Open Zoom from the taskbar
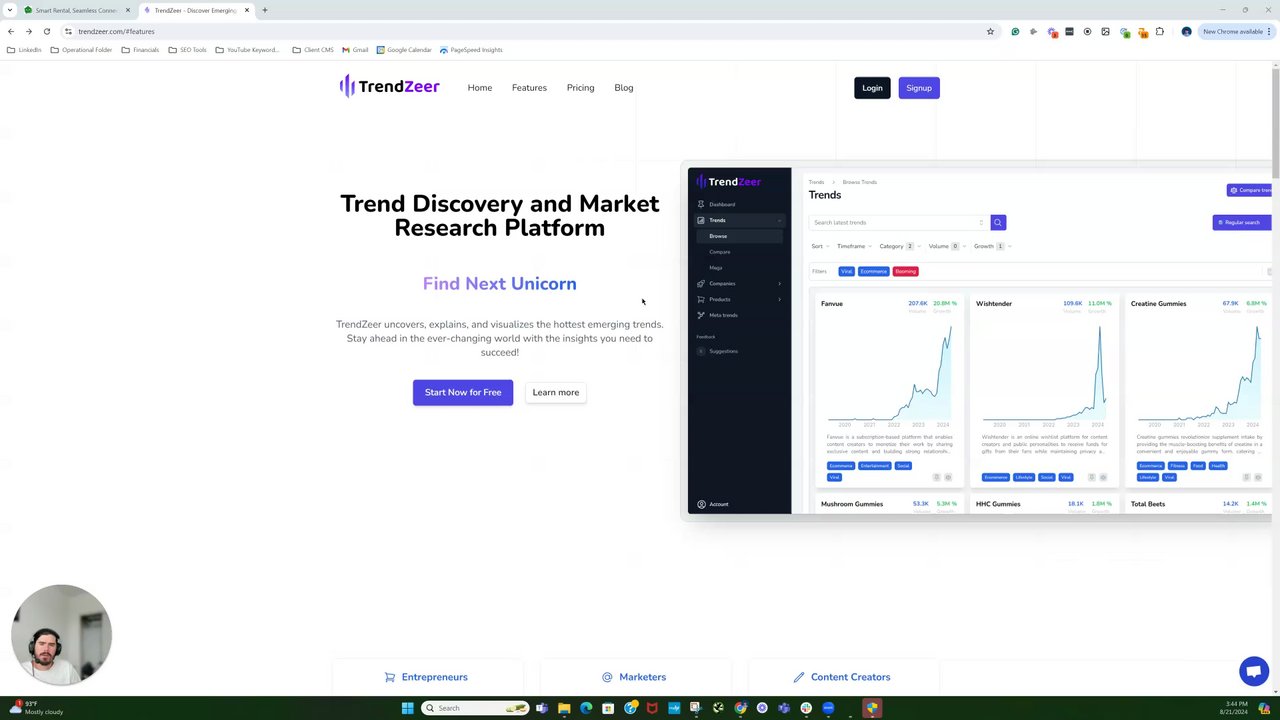Image resolution: width=1280 pixels, height=720 pixels. click(x=828, y=708)
